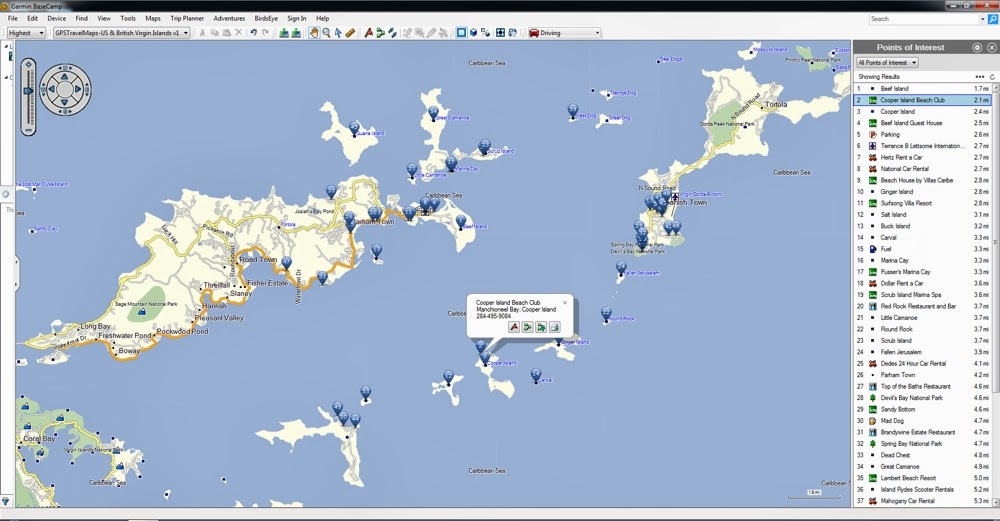Open All Points of Interest category dropdown
The image size is (1000, 521).
pos(887,62)
